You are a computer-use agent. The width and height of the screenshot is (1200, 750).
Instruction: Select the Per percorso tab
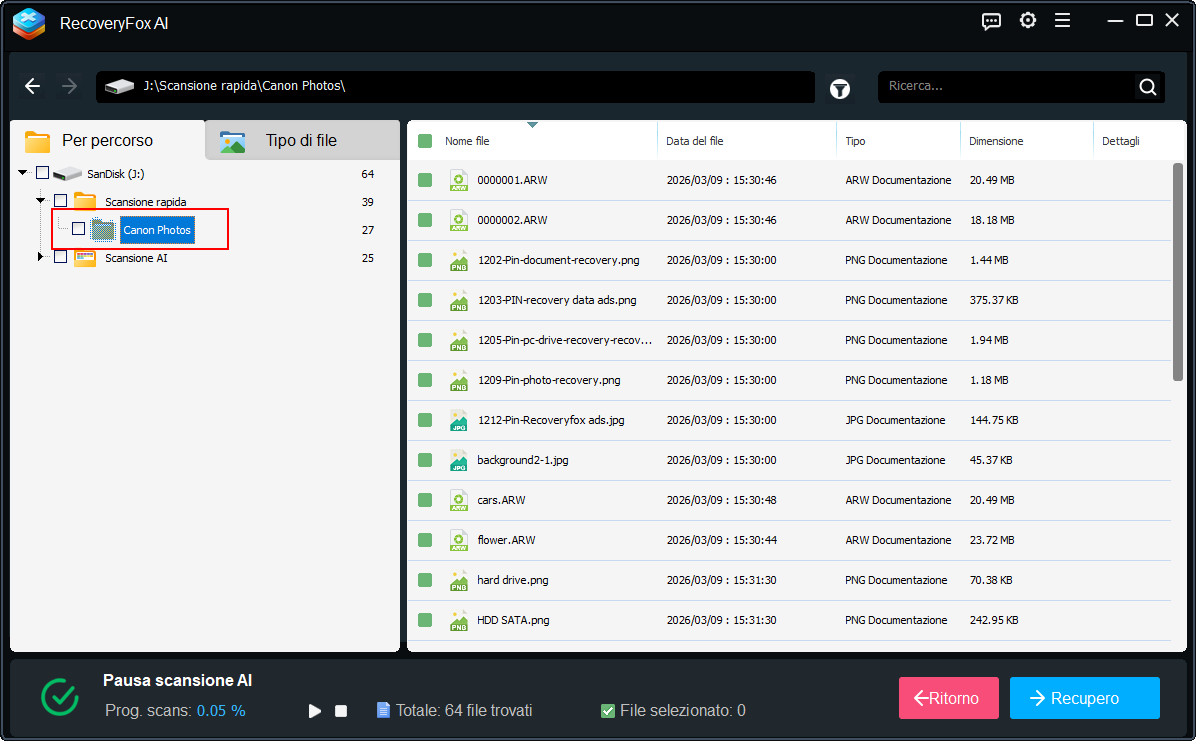pyautogui.click(x=107, y=141)
